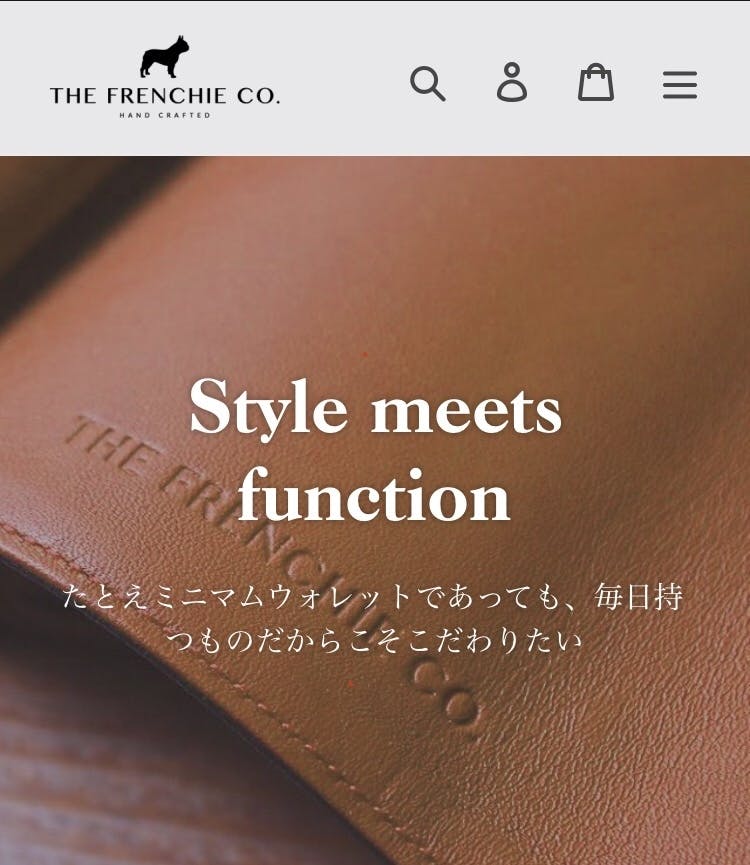Screen dimensions: 750x865
Task: View the shopping bag cart
Action: (x=596, y=82)
